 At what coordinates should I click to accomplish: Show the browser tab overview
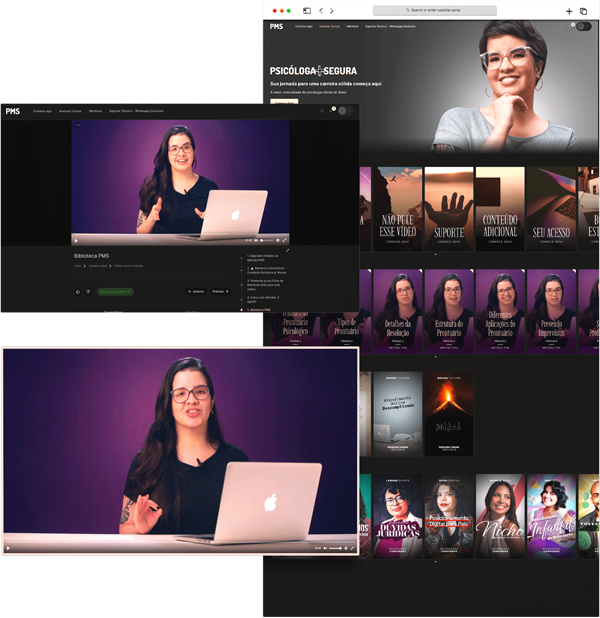tap(583, 11)
